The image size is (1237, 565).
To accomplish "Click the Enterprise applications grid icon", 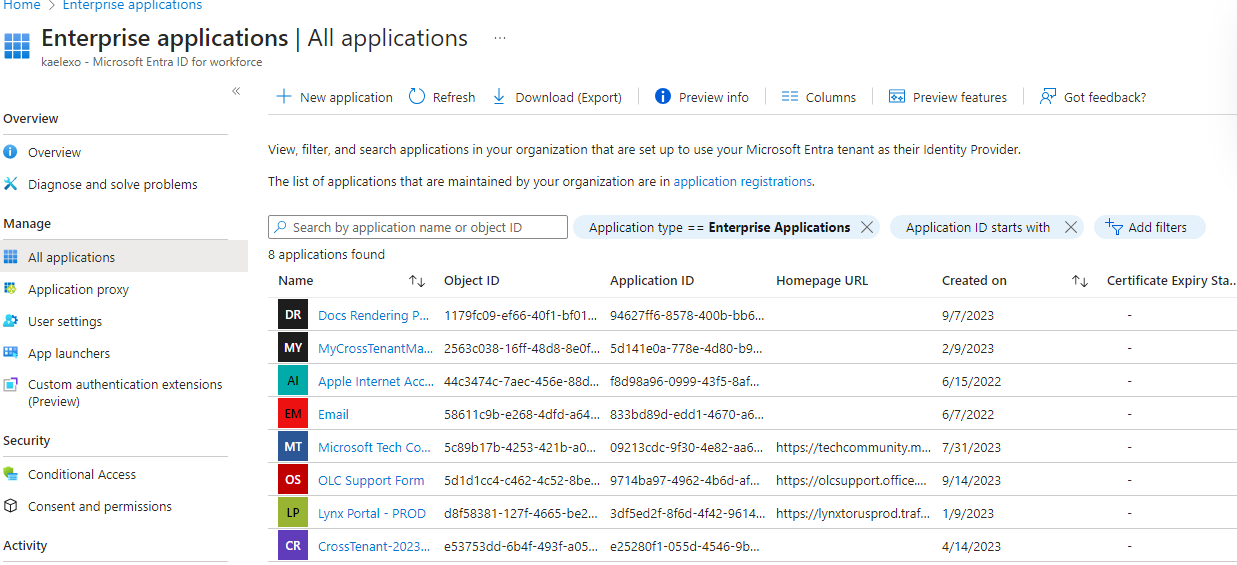I will point(17,46).
